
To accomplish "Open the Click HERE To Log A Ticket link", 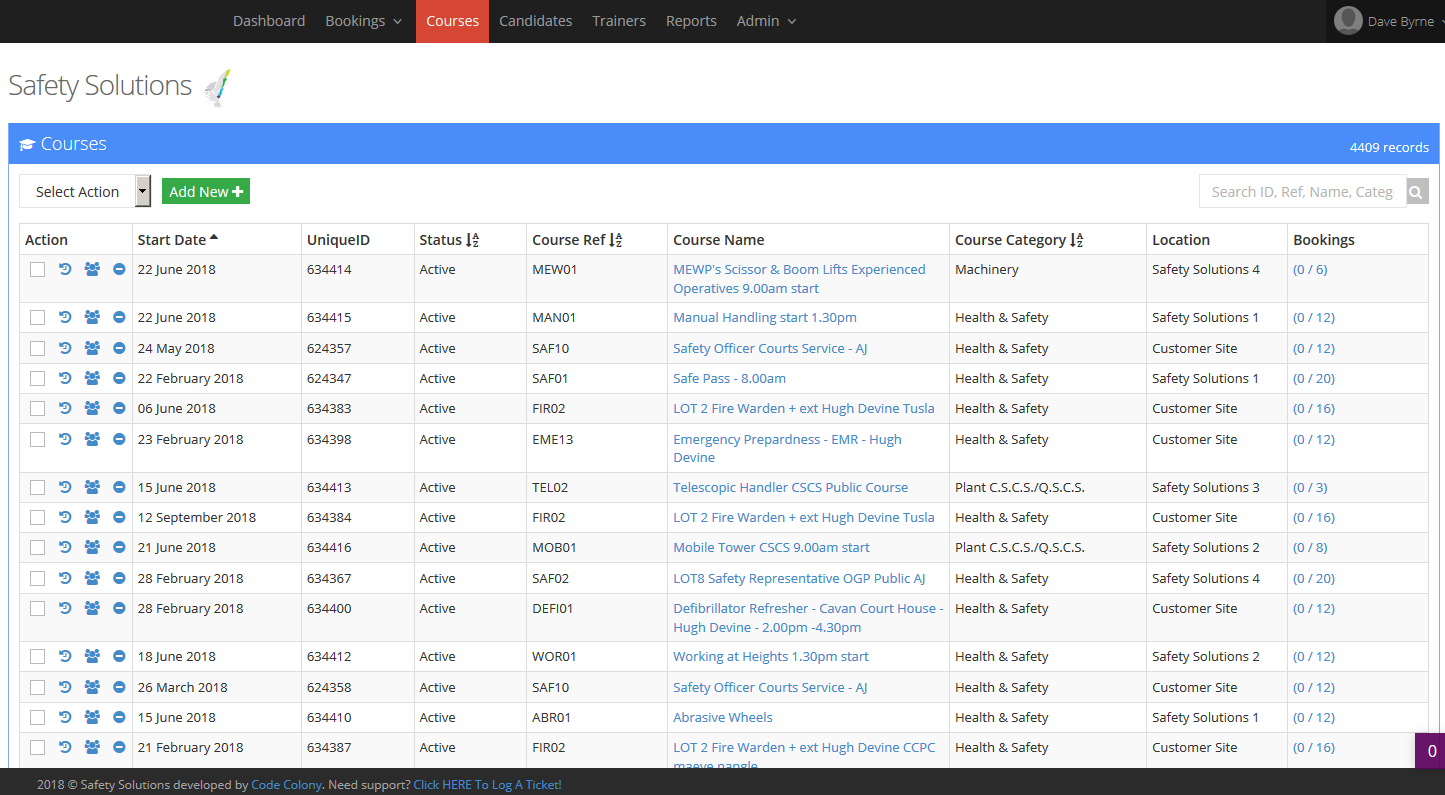I will 487,784.
